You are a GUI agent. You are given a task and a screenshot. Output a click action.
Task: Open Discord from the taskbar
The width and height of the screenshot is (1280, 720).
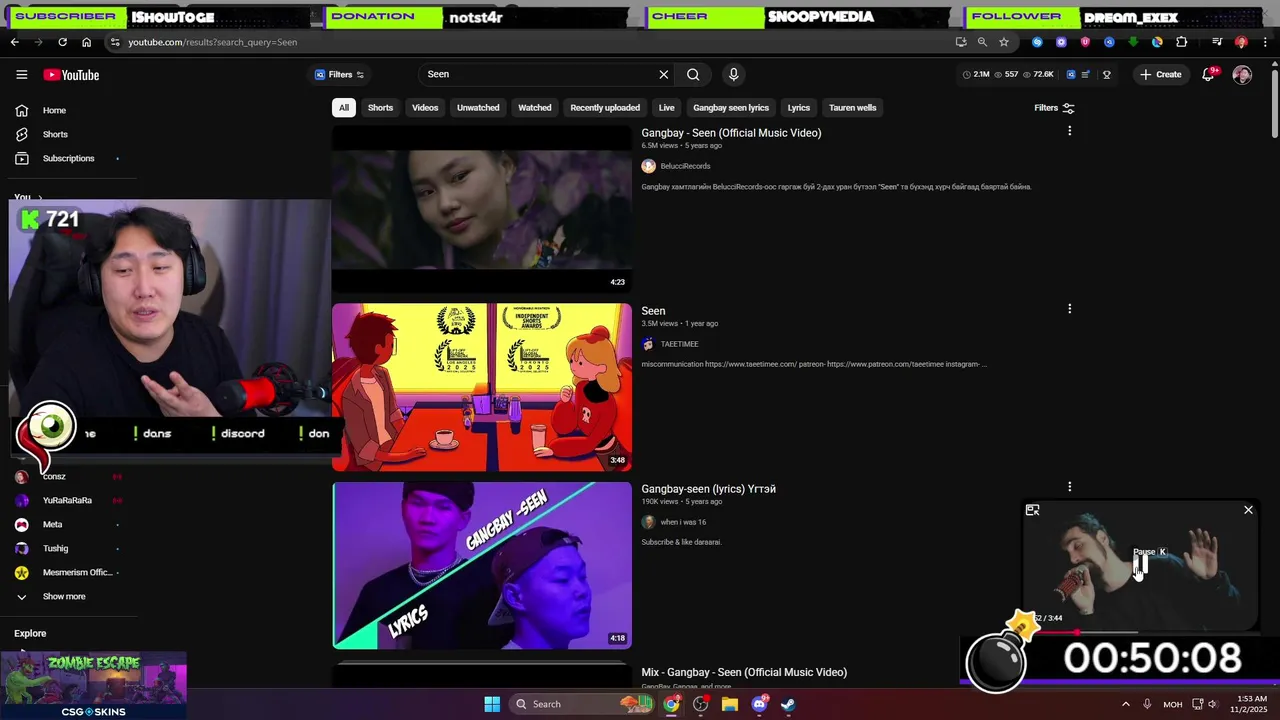pyautogui.click(x=759, y=704)
